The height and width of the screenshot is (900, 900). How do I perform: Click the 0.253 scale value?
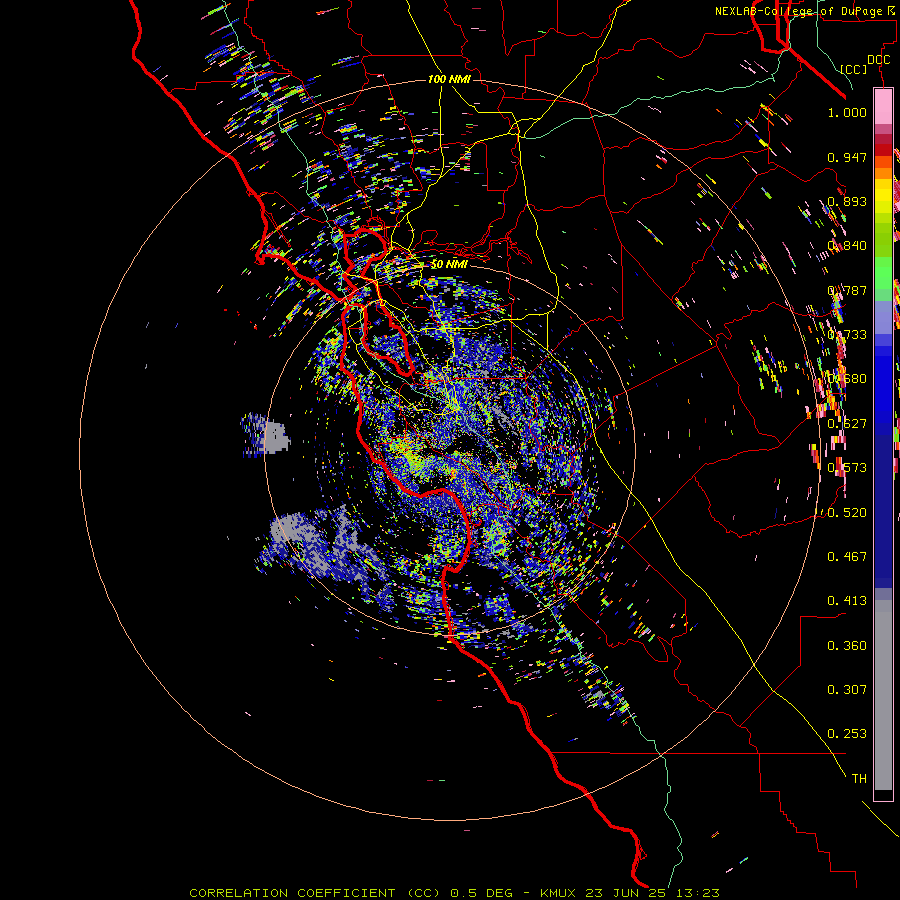coord(847,734)
